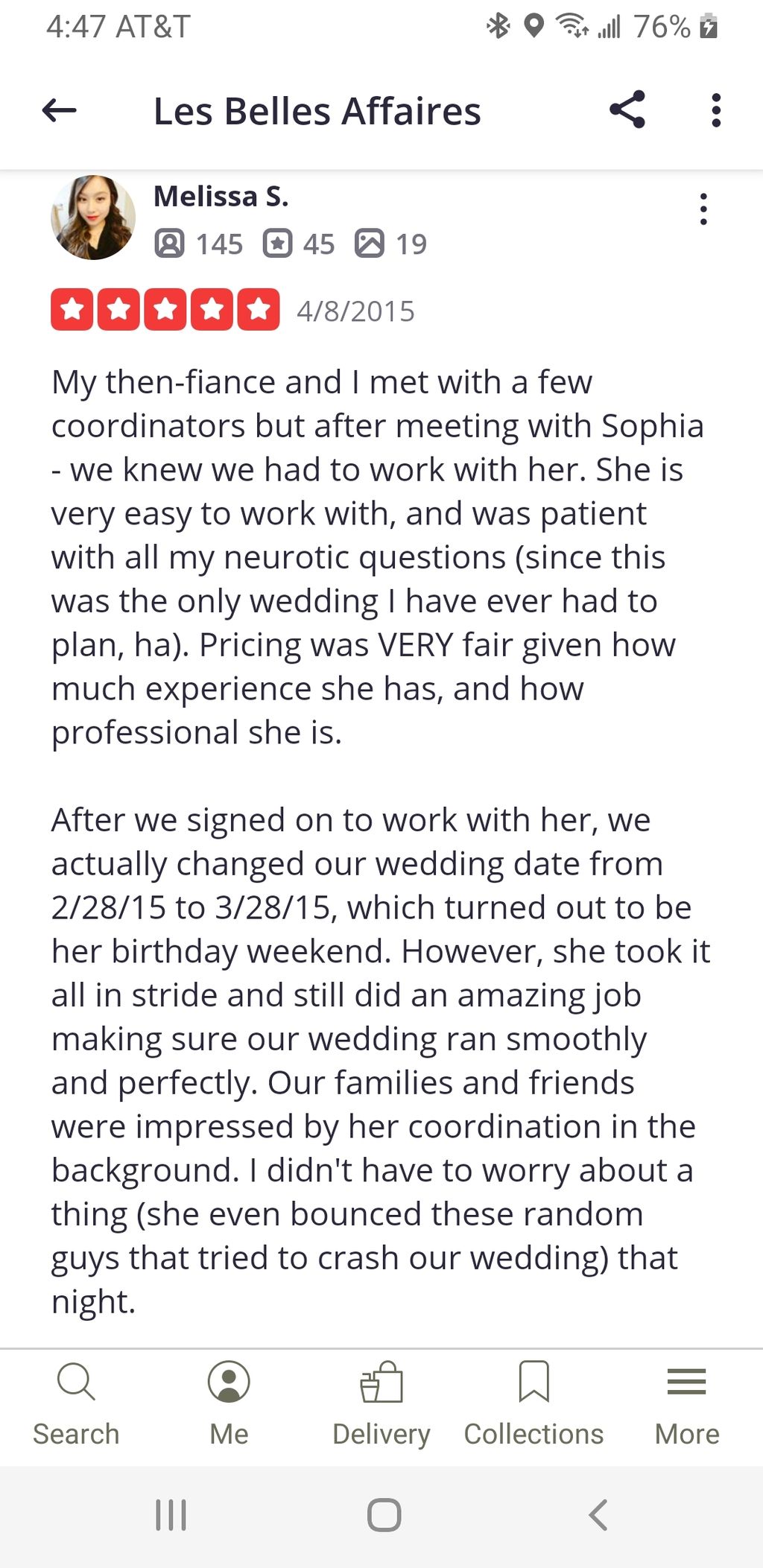Tap Android system back button

click(598, 1514)
